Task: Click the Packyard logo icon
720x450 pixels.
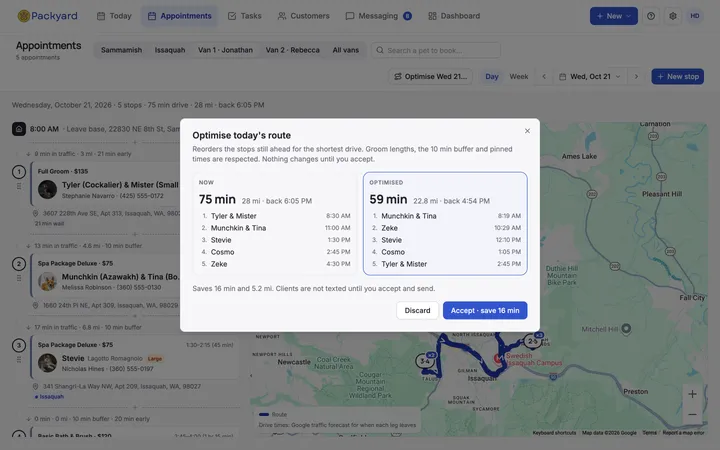Action: 23,16
